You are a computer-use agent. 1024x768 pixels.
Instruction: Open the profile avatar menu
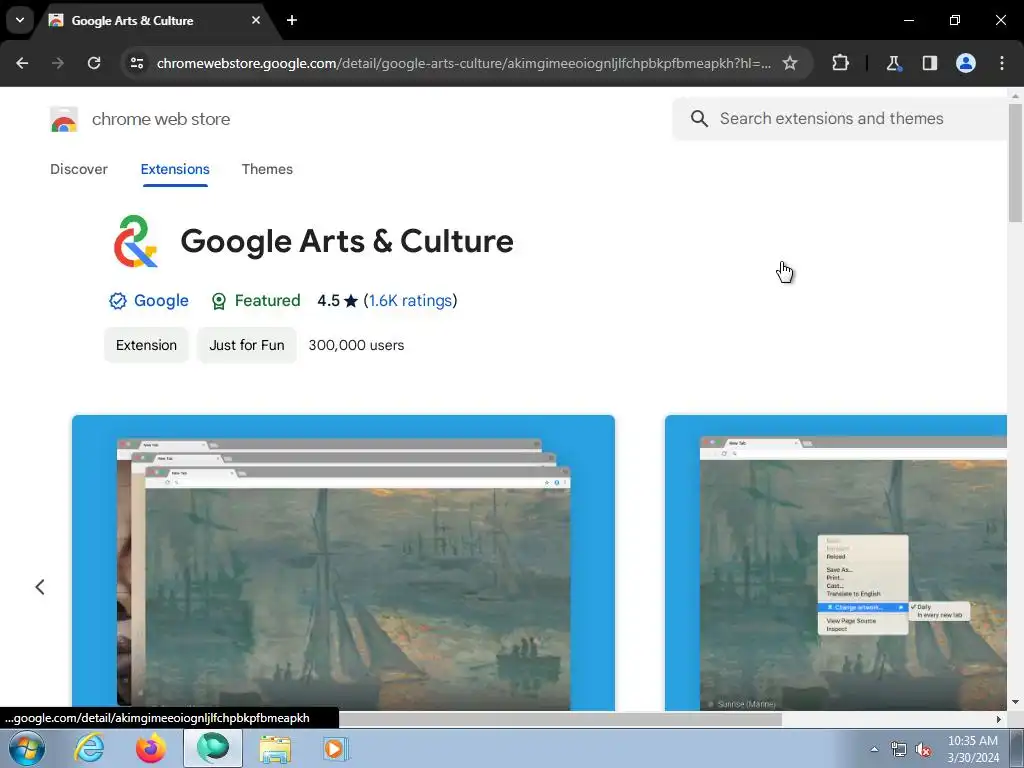966,63
